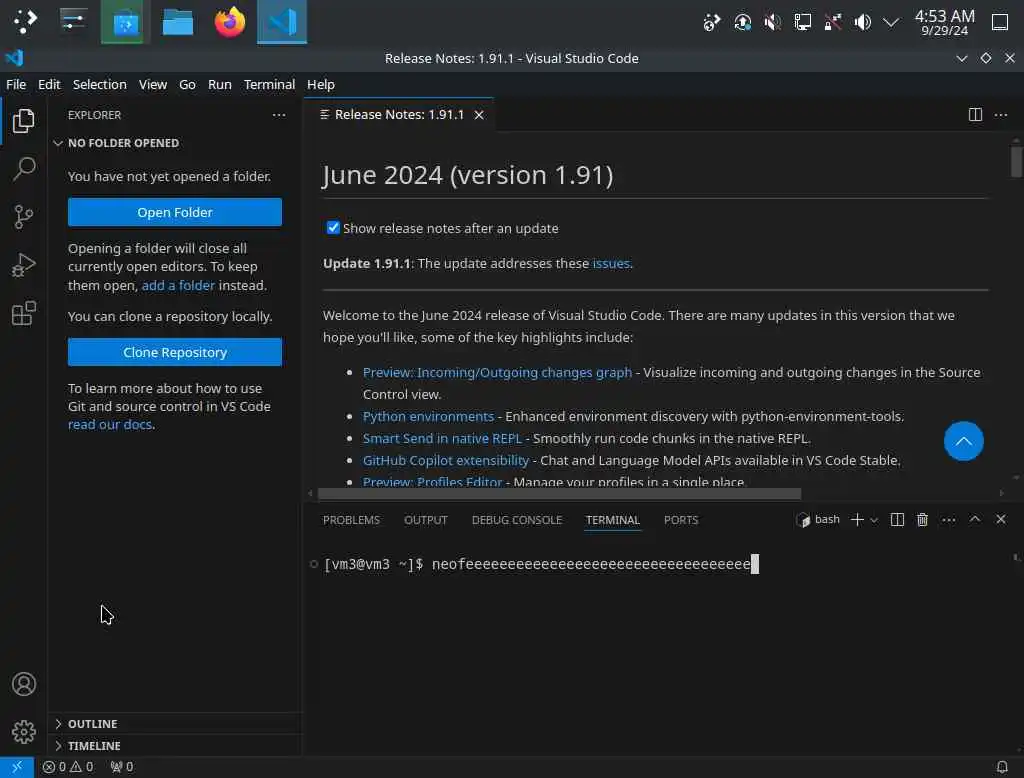The height and width of the screenshot is (778, 1024).
Task: Open the Manage gear icon
Action: [24, 732]
